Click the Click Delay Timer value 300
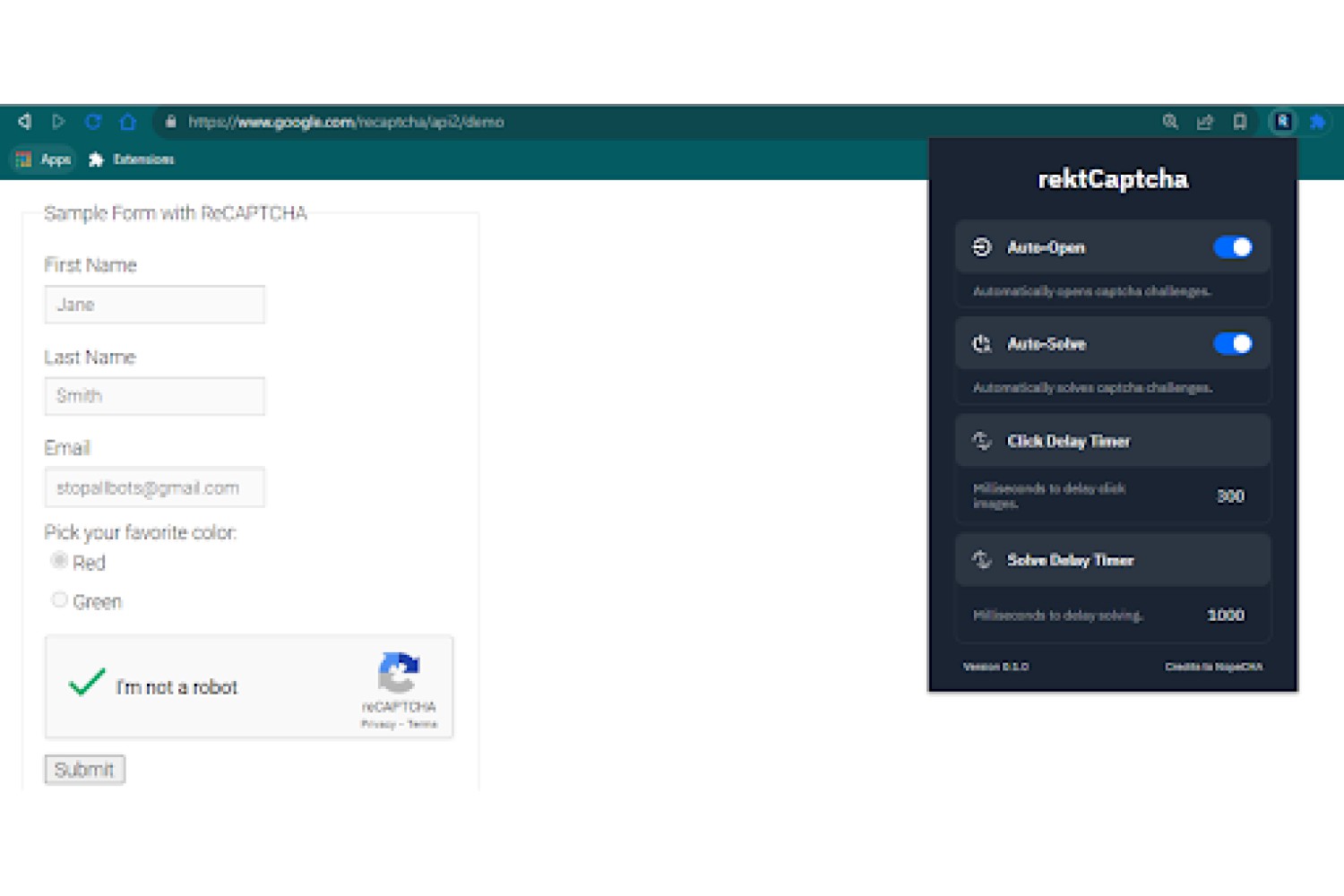The height and width of the screenshot is (896, 1344). click(x=1230, y=495)
